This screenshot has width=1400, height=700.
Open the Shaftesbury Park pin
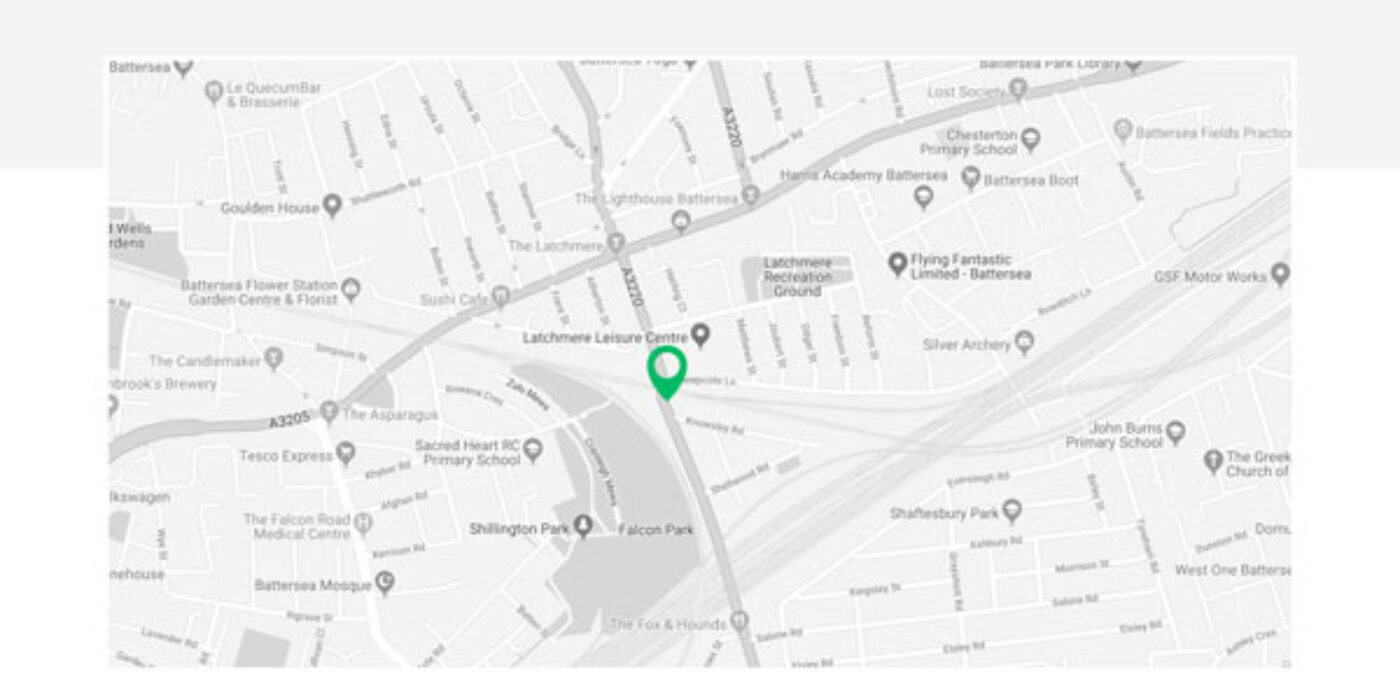(x=1012, y=512)
